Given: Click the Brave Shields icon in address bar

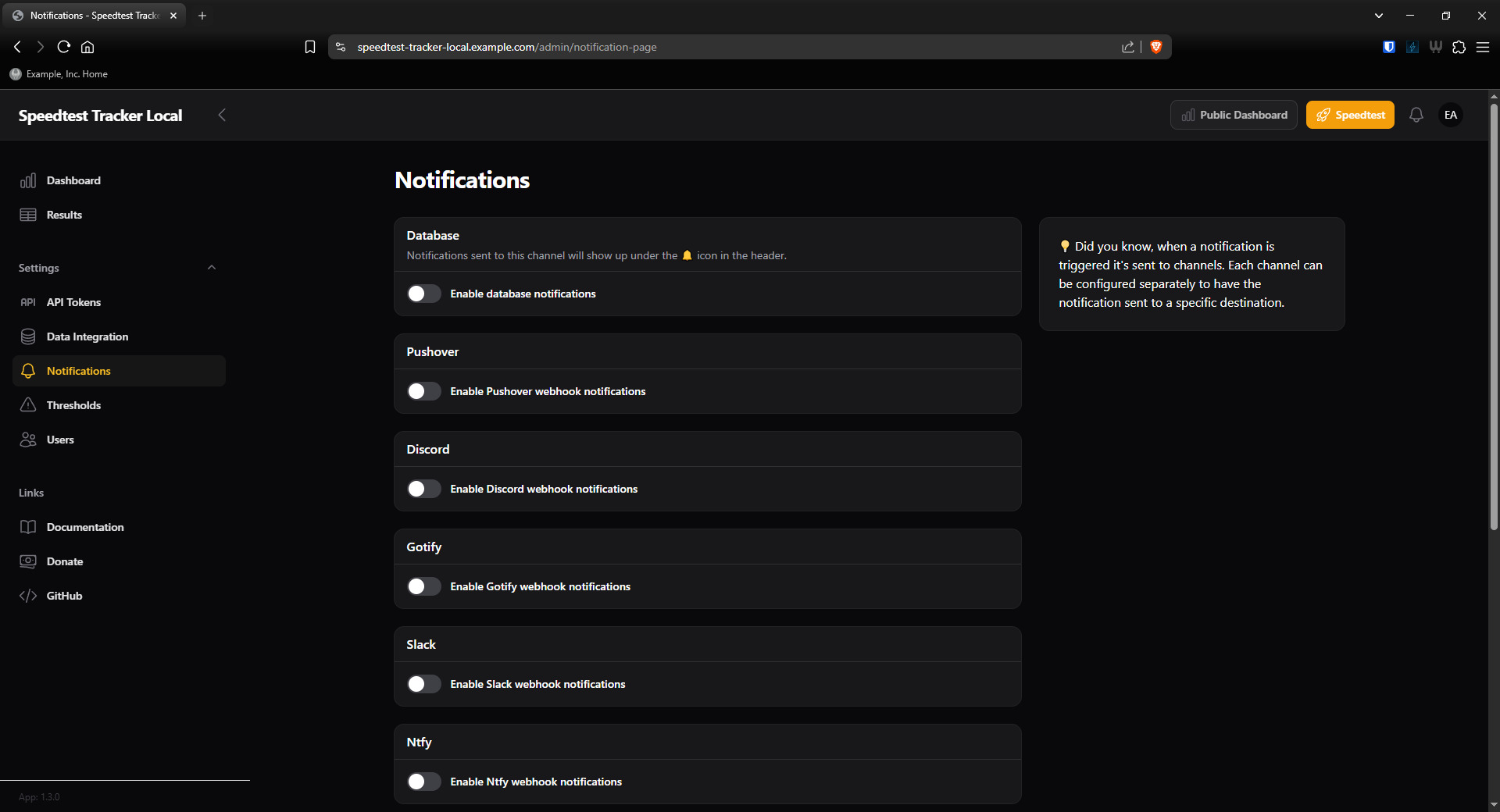Looking at the screenshot, I should point(1156,47).
